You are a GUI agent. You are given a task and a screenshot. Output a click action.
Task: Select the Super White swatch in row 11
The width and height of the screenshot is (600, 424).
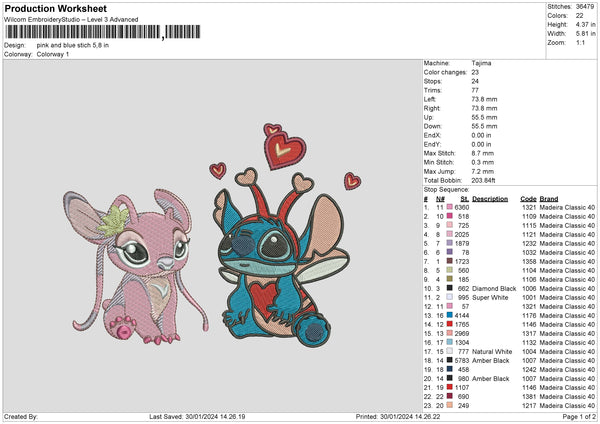pyautogui.click(x=450, y=297)
